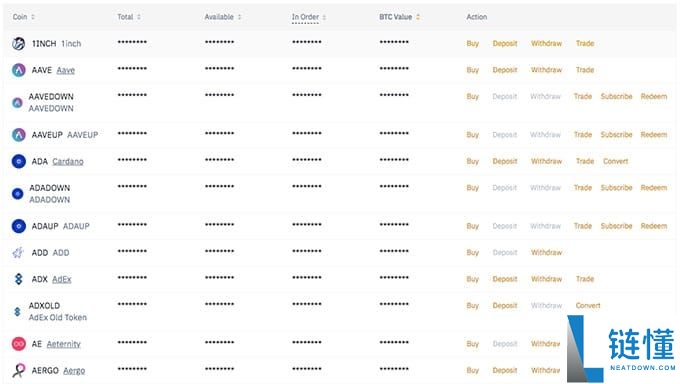The image size is (680, 384).
Task: Sort the table by BTC Value column
Action: pyautogui.click(x=399, y=16)
